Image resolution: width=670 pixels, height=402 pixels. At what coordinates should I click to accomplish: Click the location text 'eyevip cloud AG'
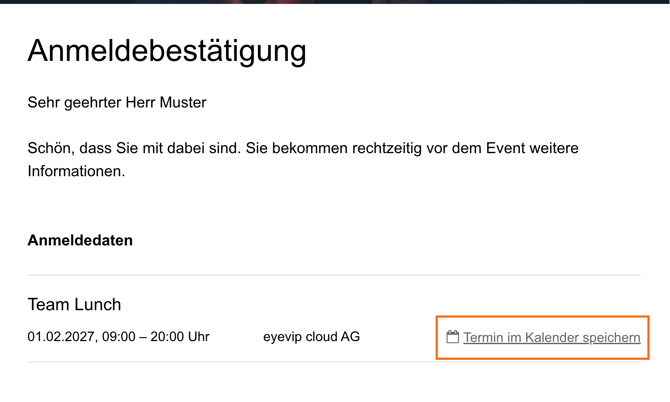(311, 337)
